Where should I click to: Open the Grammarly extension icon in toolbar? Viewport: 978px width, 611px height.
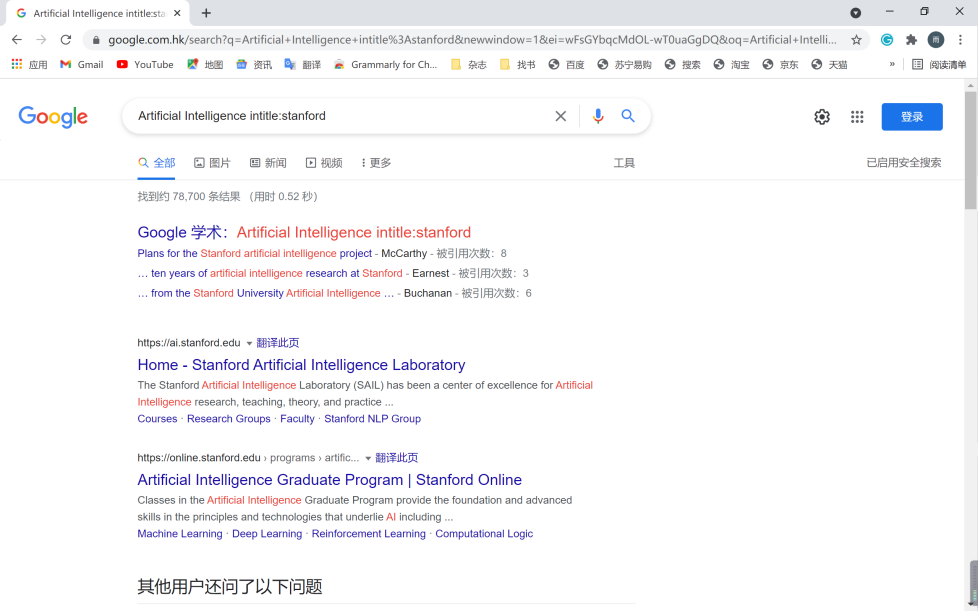(x=886, y=39)
